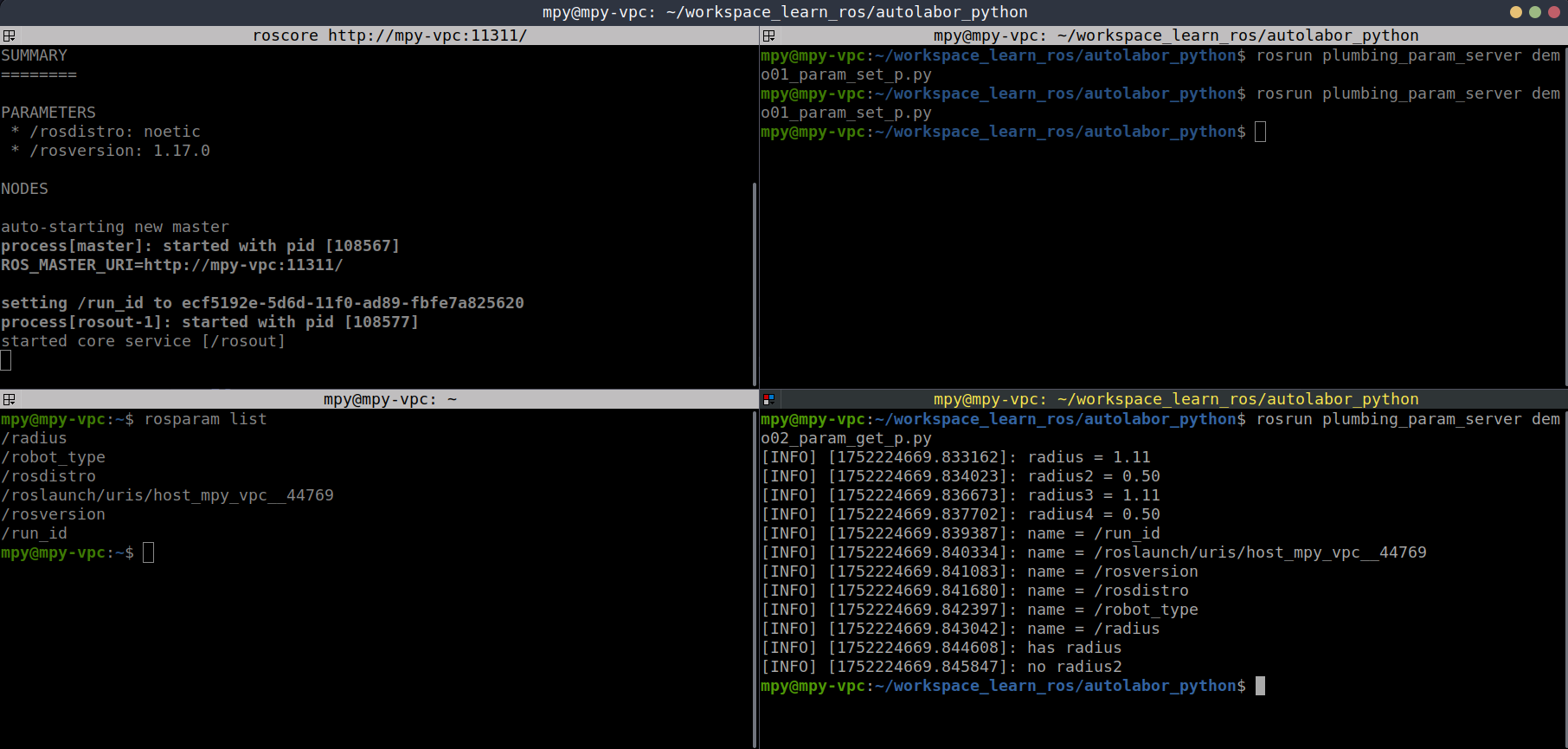The height and width of the screenshot is (749, 1568).
Task: Focus the prompt below 'no radius2' line
Action: point(1260,686)
